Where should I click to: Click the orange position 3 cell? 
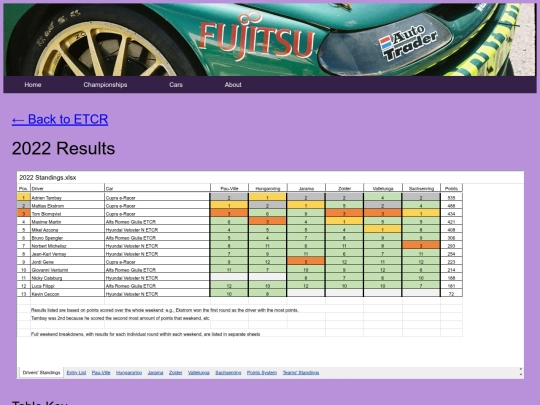coord(23,214)
